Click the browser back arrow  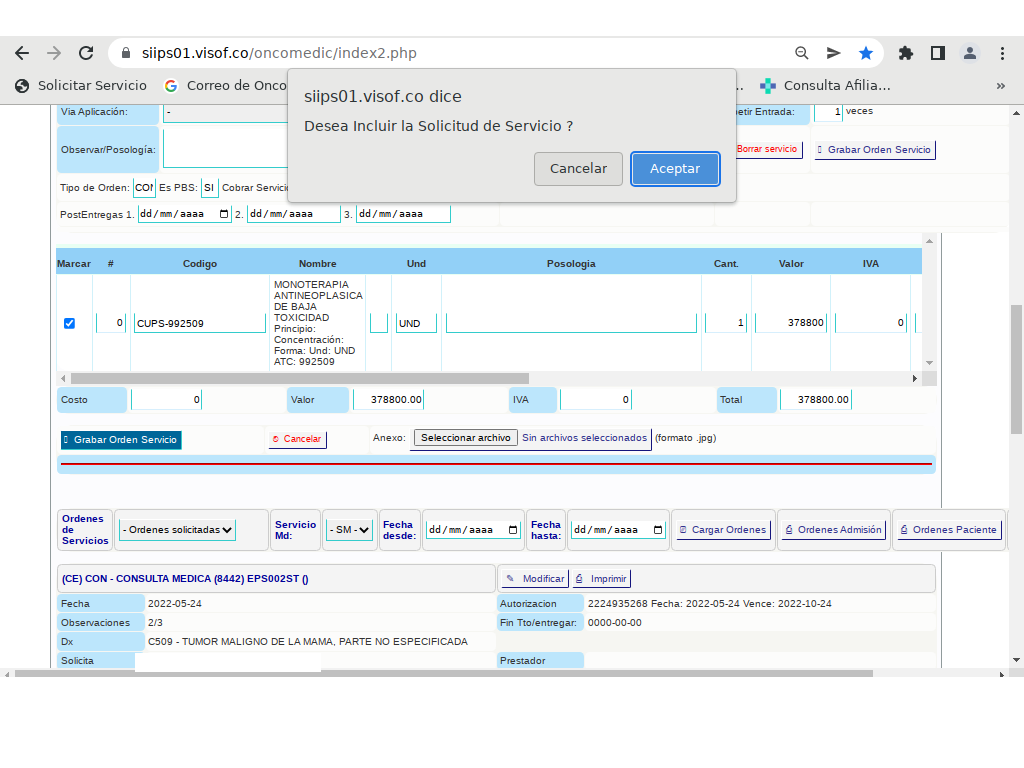22,53
